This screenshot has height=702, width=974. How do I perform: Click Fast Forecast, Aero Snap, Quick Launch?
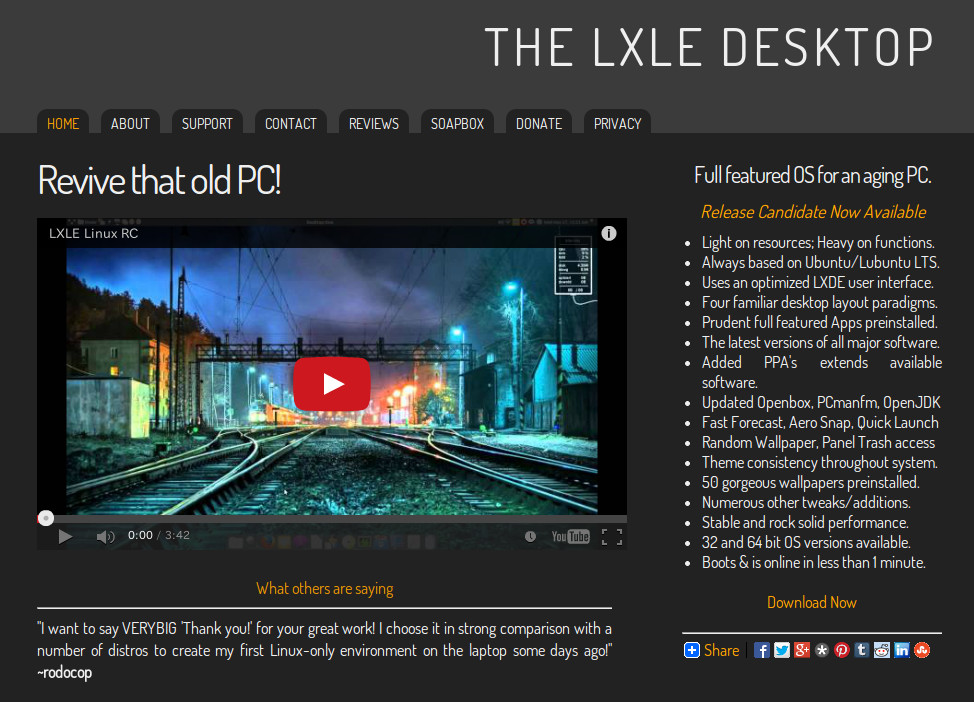(x=820, y=422)
